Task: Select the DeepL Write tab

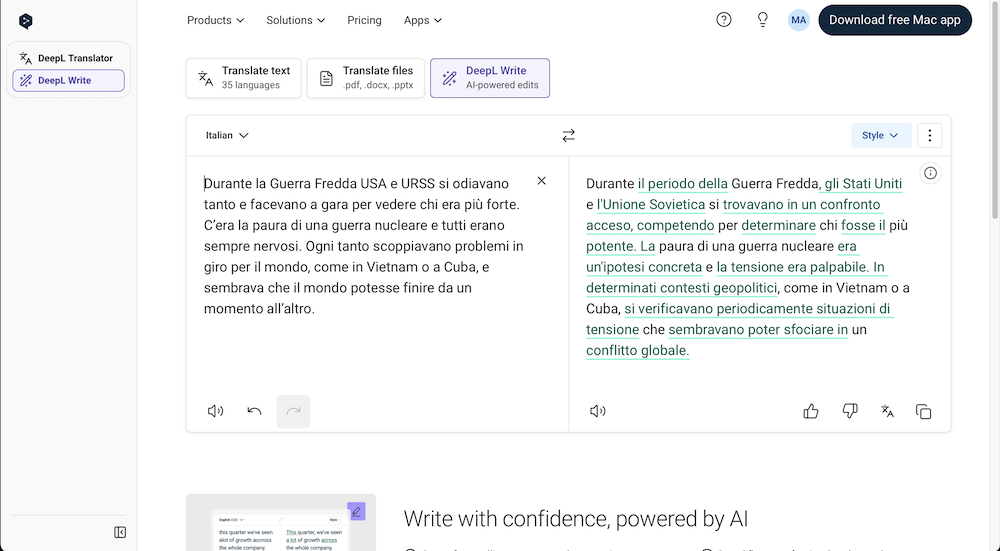Action: click(x=490, y=78)
